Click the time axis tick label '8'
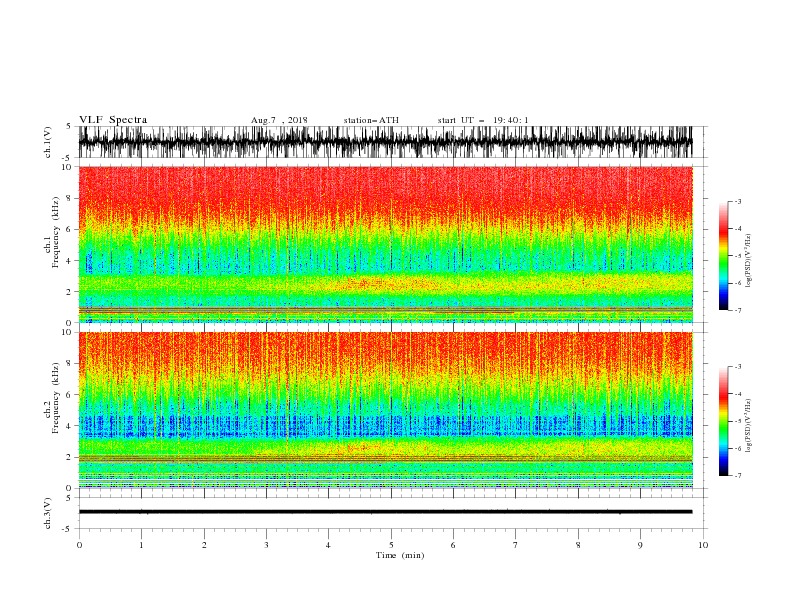792x612 pixels. pos(578,545)
